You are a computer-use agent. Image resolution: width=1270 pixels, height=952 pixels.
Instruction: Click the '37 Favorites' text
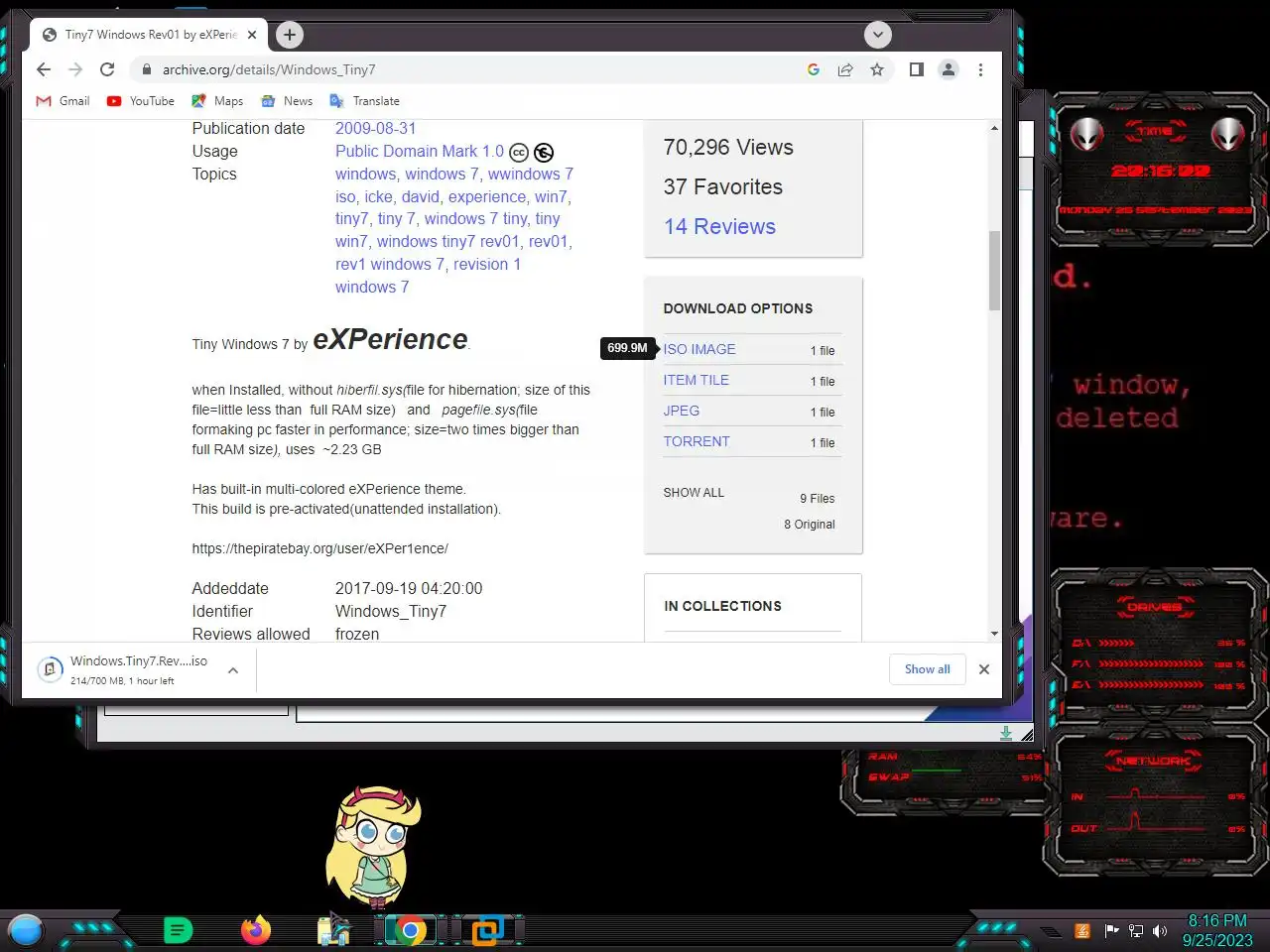point(723,186)
